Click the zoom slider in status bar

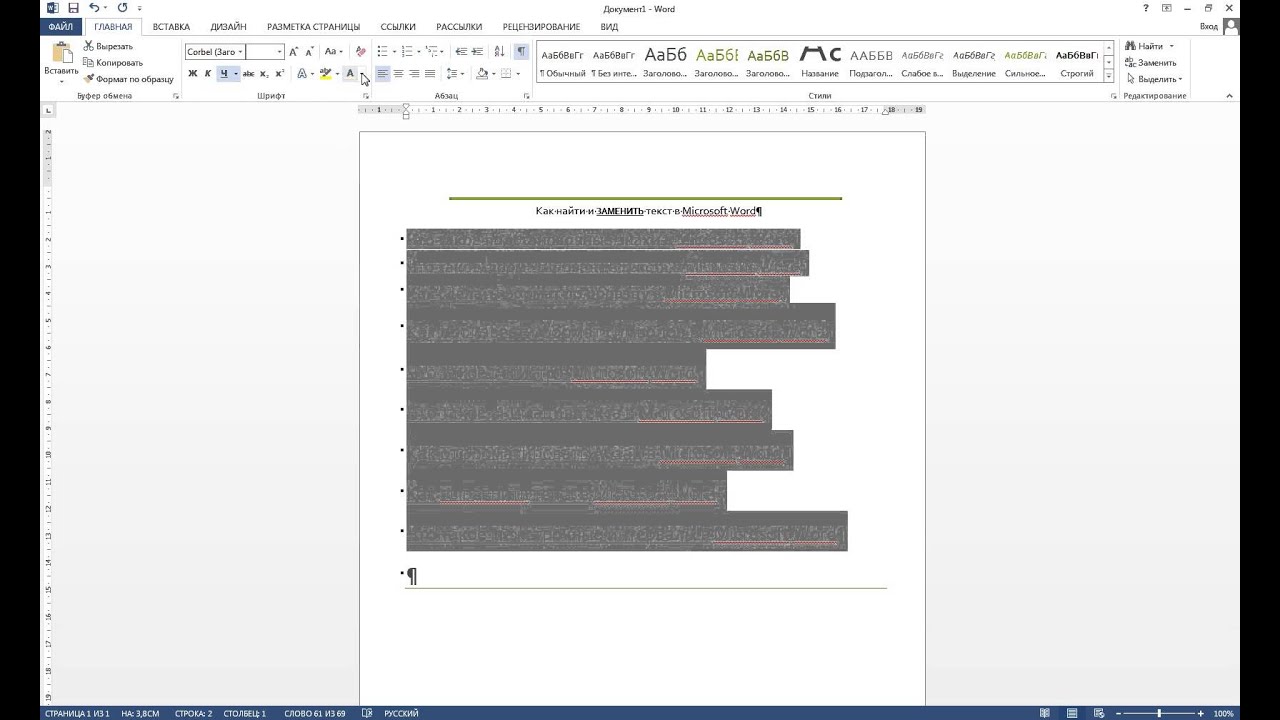tap(1160, 714)
